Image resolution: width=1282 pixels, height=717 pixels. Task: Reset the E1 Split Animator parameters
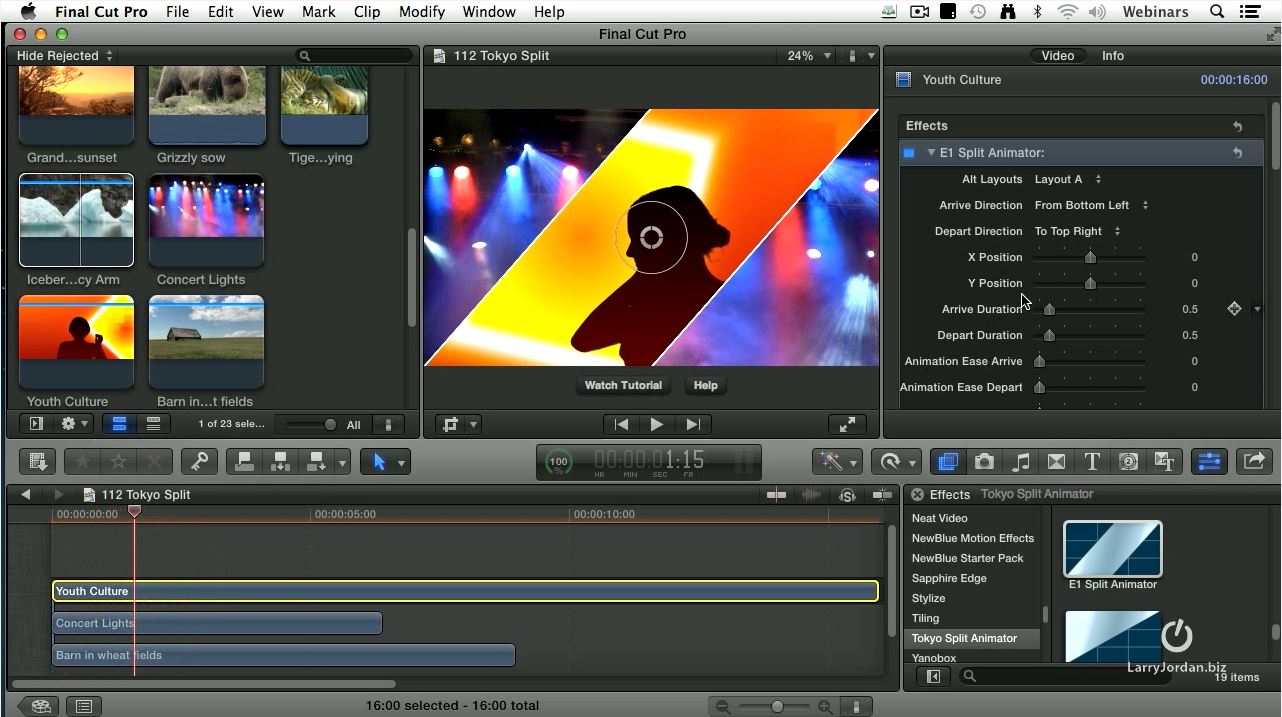pyautogui.click(x=1237, y=153)
